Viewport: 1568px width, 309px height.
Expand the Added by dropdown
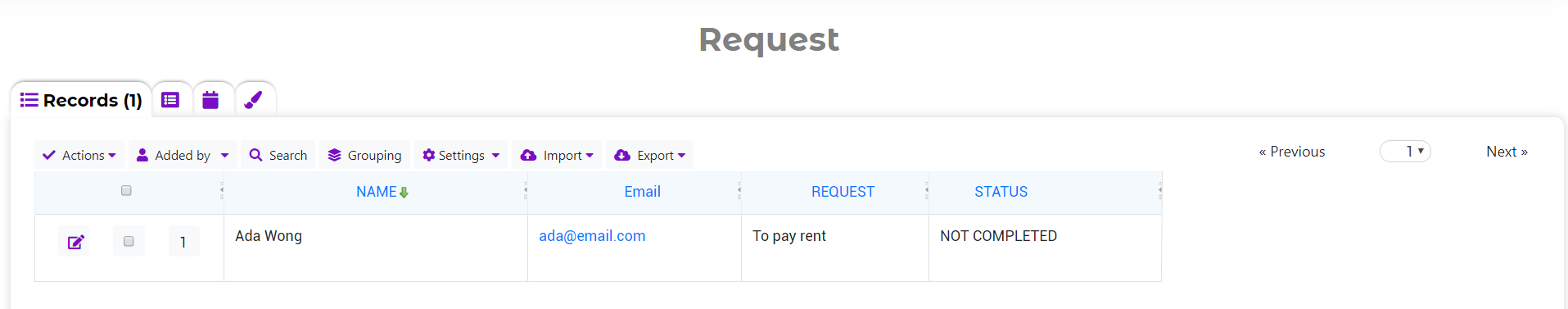pos(183,155)
